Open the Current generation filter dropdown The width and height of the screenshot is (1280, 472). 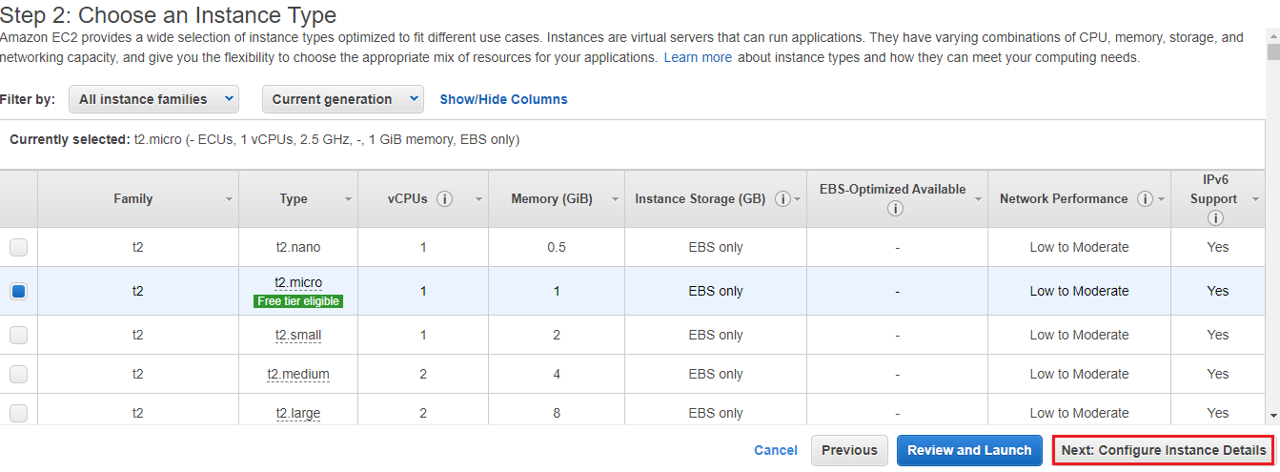coord(343,99)
